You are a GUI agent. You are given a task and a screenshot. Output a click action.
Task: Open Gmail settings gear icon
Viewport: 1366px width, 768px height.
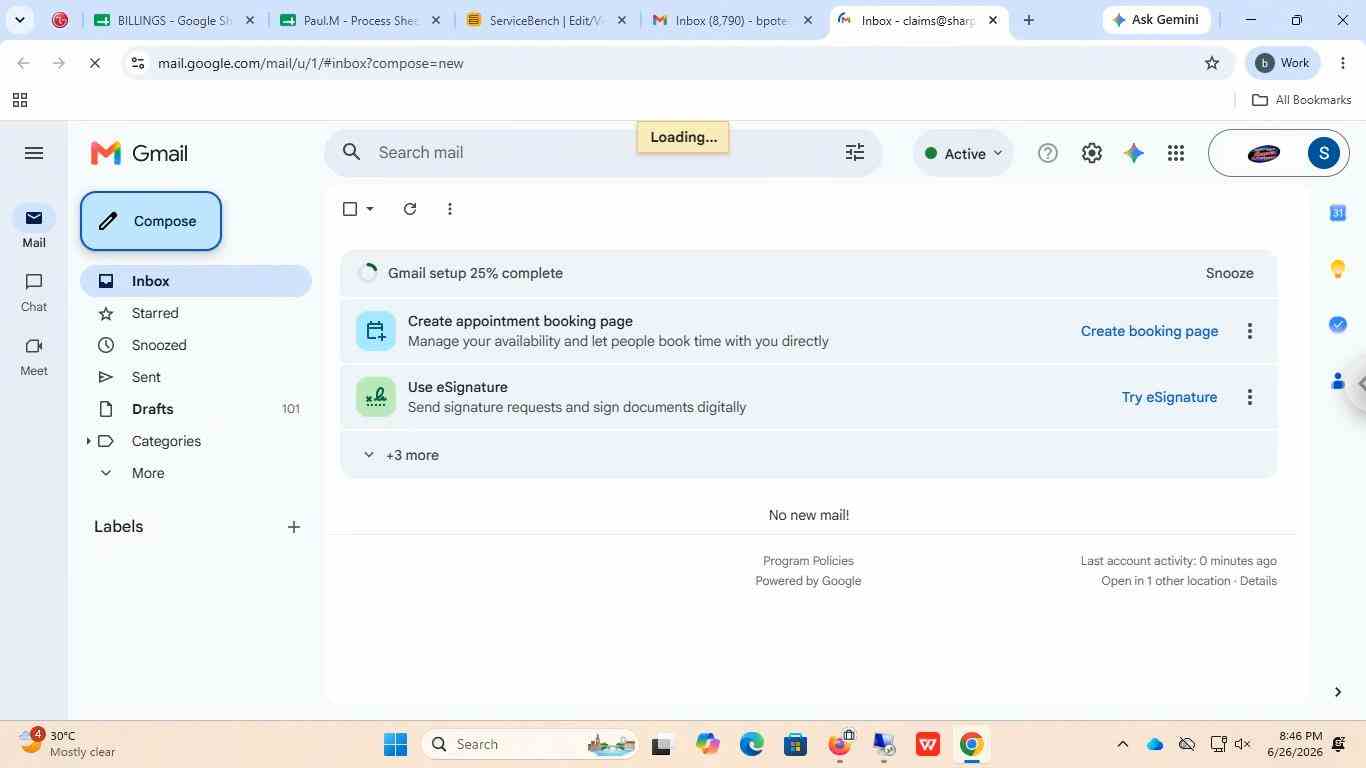click(x=1091, y=153)
